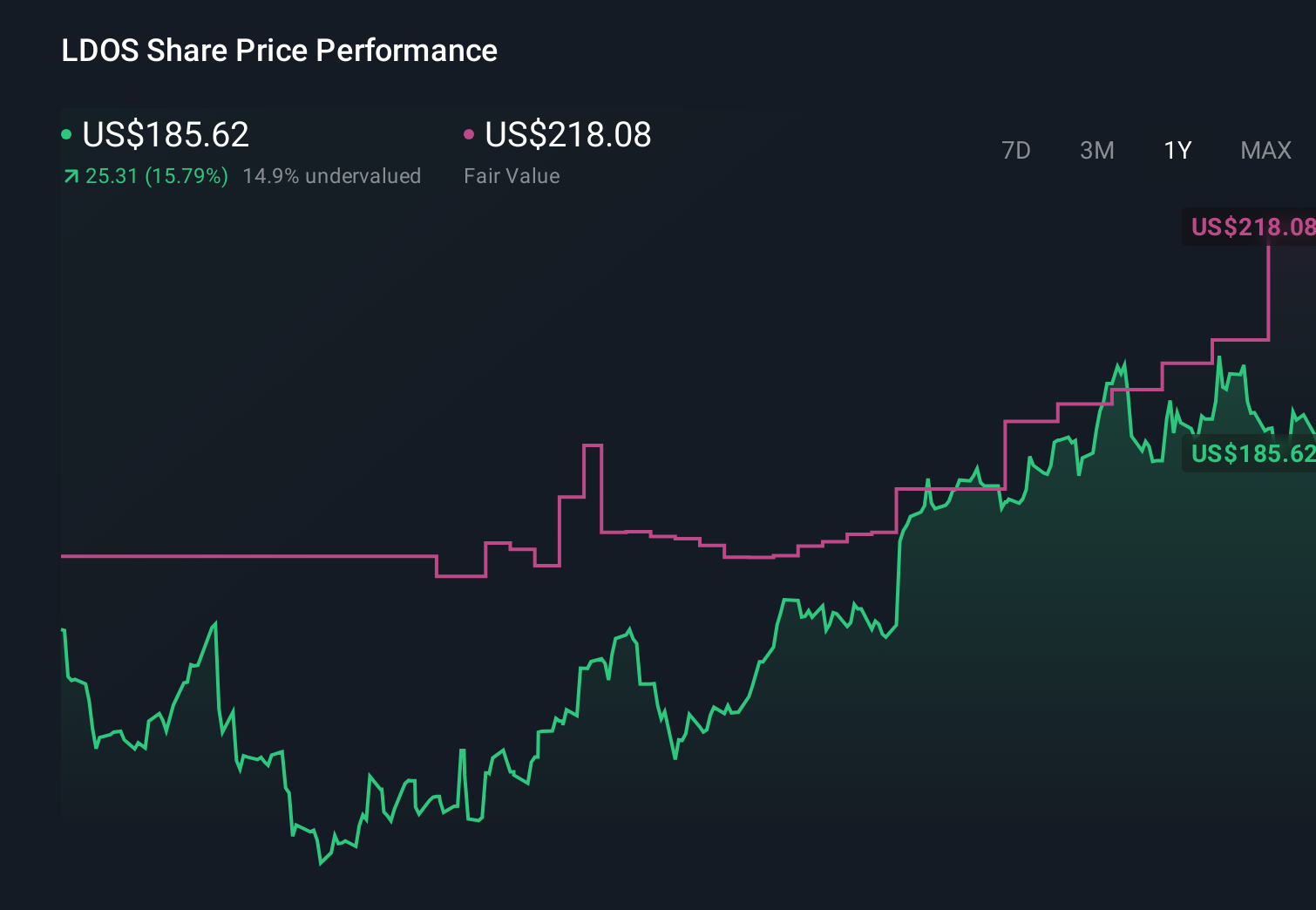The image size is (1316, 910).
Task: Switch to the 3M time range
Action: click(x=1096, y=150)
